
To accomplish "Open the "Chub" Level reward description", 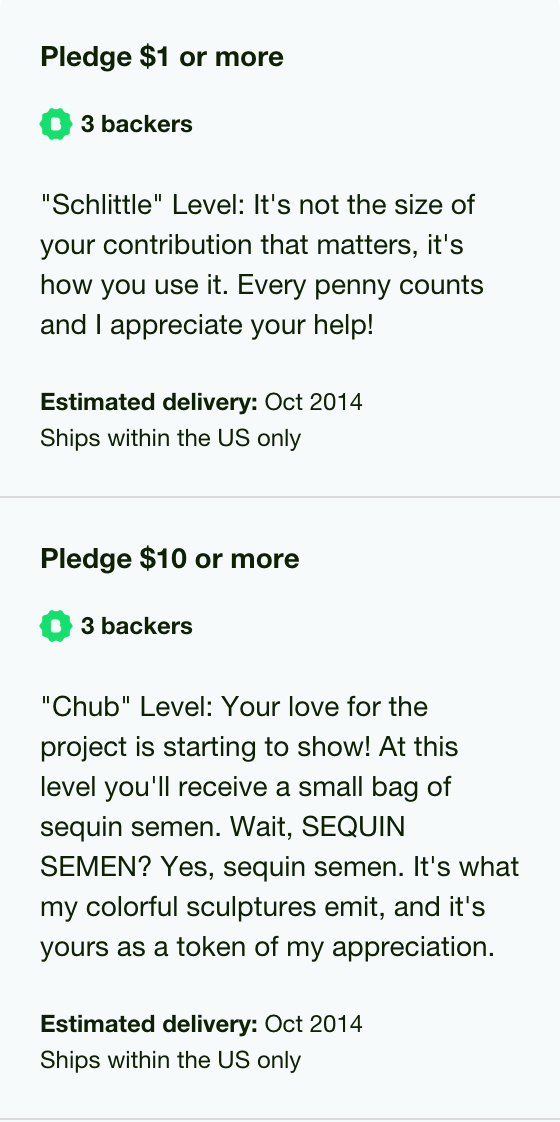I will pos(280,826).
